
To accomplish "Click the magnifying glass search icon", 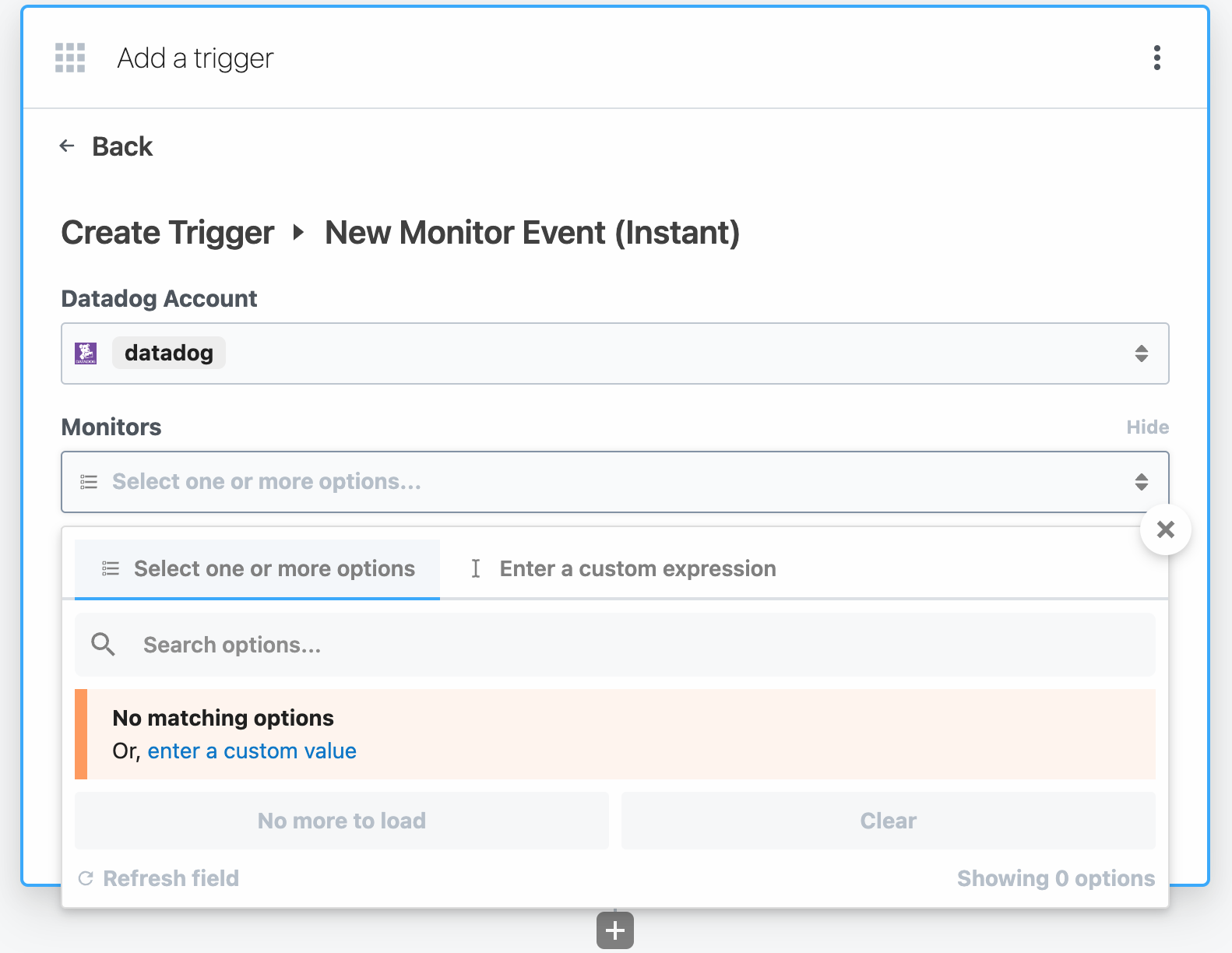I will (103, 645).
